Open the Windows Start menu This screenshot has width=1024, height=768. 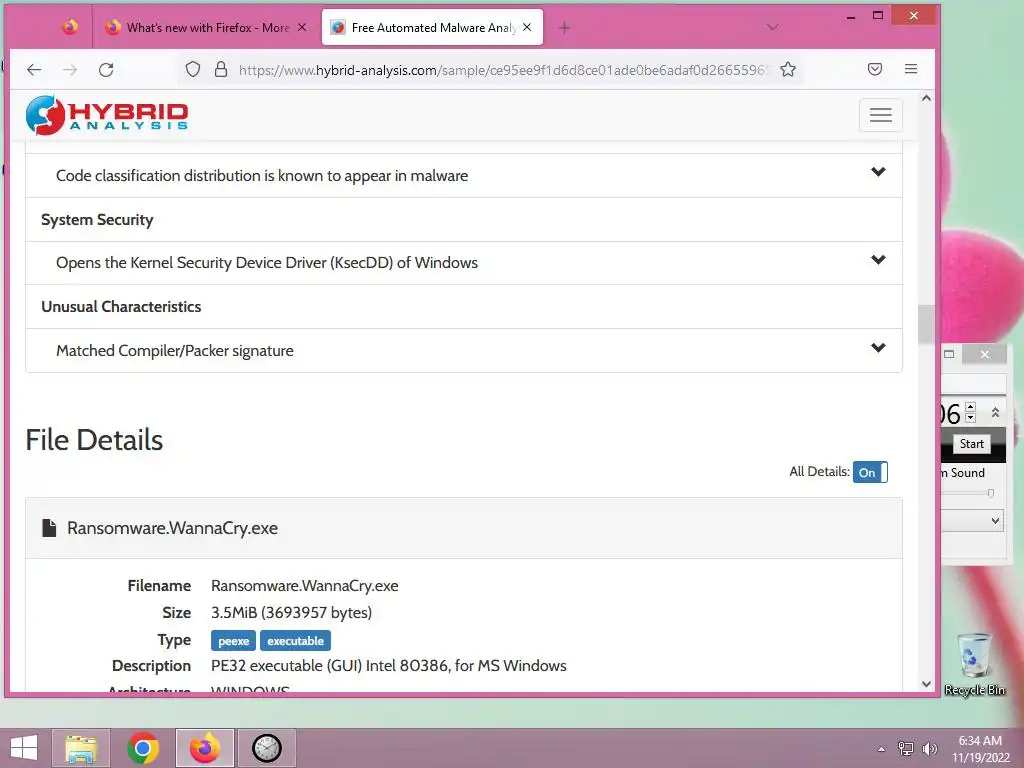24,748
